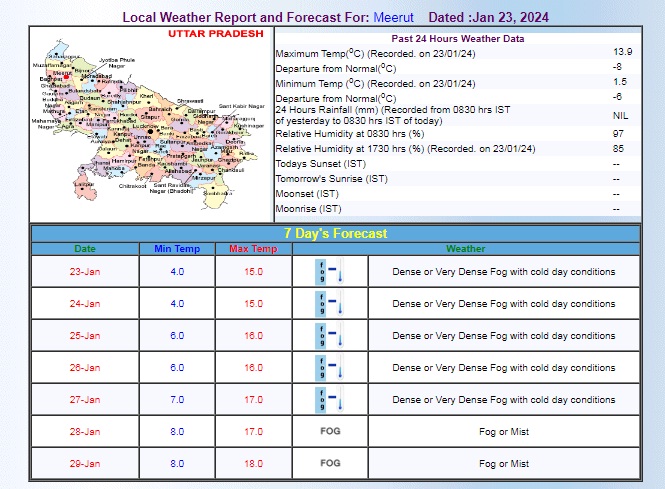Screen dimensions: 665x489
Task: Click the red Meerut marker on the map
Action: [66, 77]
